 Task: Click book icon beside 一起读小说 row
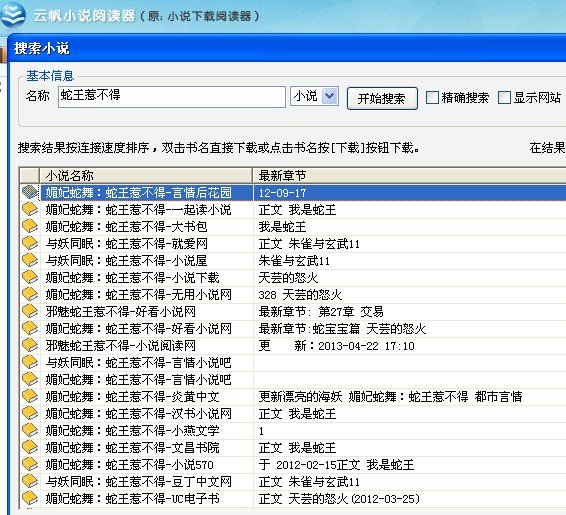point(30,209)
